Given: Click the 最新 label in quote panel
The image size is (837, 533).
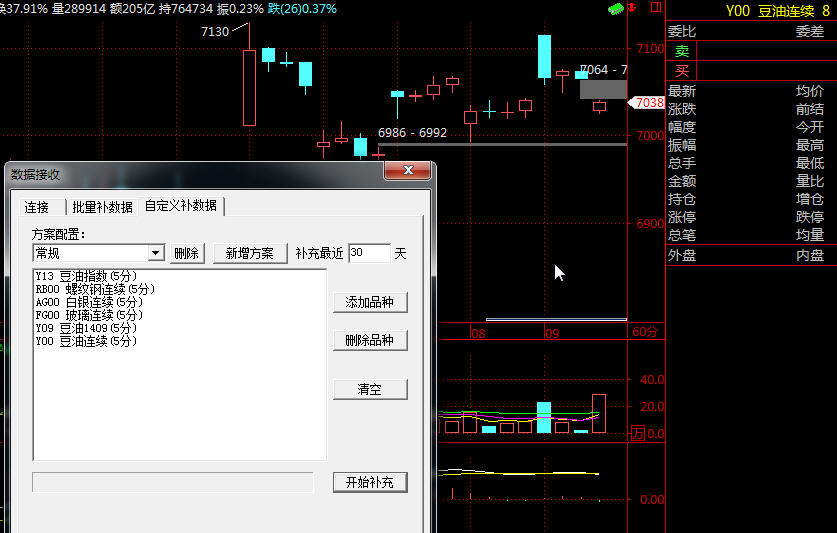Looking at the screenshot, I should tap(682, 91).
